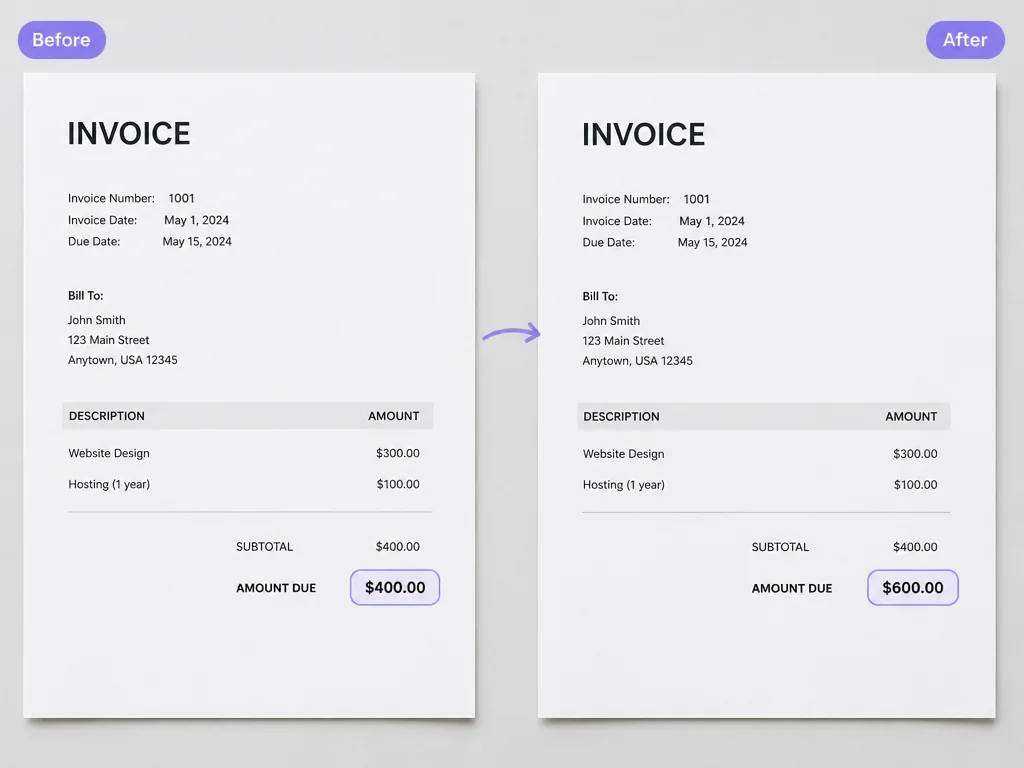Click the INVOICE title in the Before document

click(129, 134)
